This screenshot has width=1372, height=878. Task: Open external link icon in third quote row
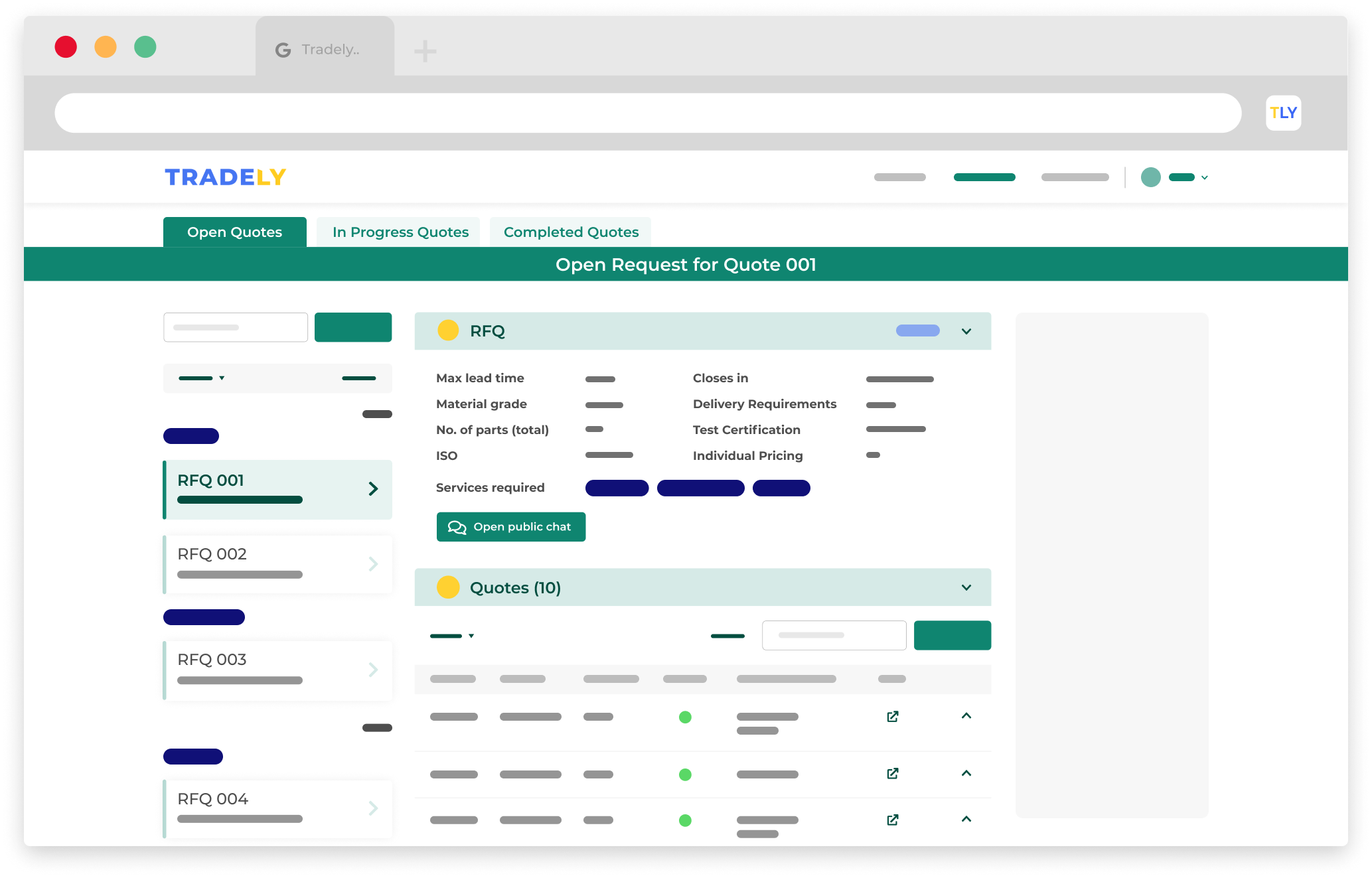tap(892, 820)
